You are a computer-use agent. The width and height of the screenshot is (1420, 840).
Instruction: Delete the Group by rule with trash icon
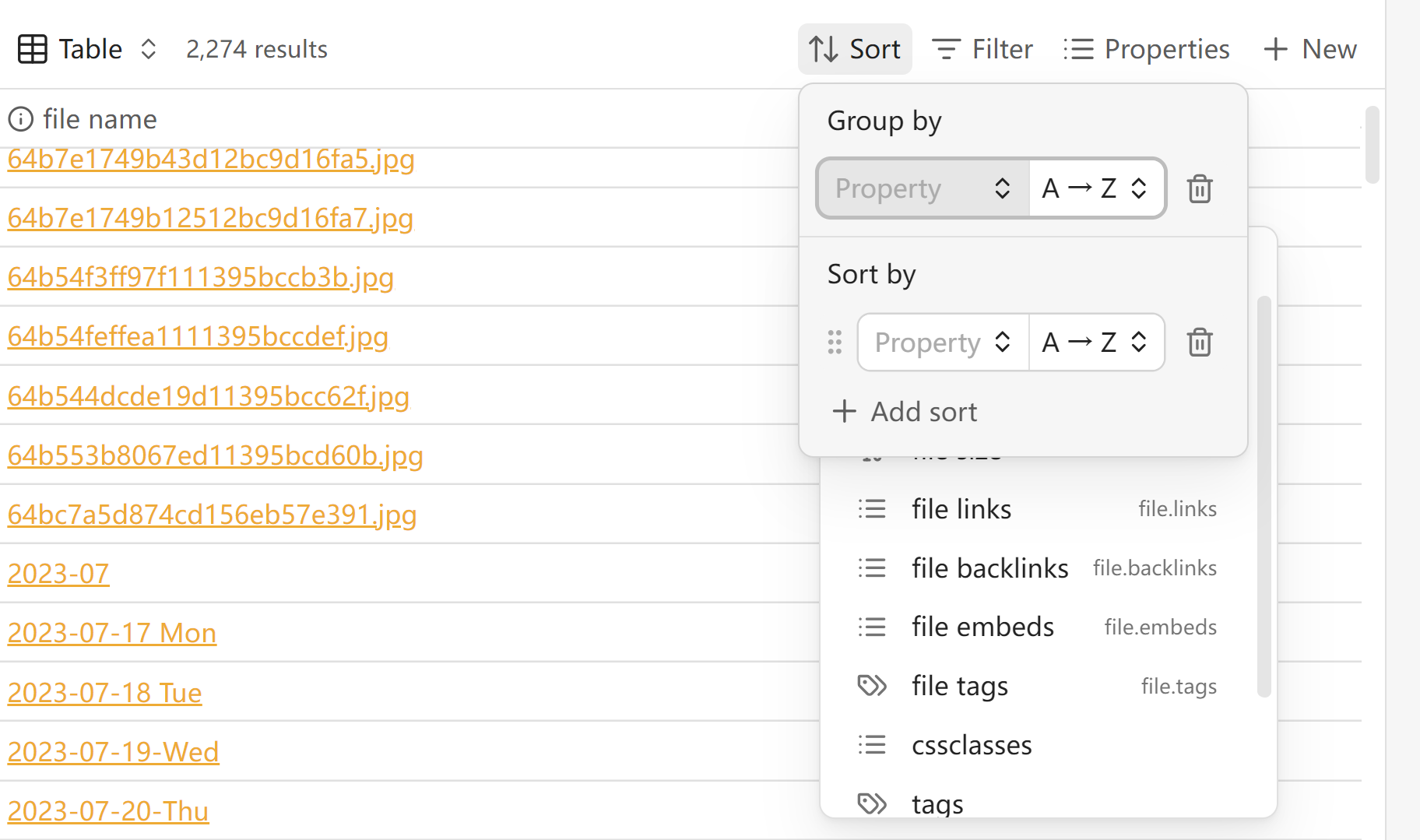[1200, 189]
